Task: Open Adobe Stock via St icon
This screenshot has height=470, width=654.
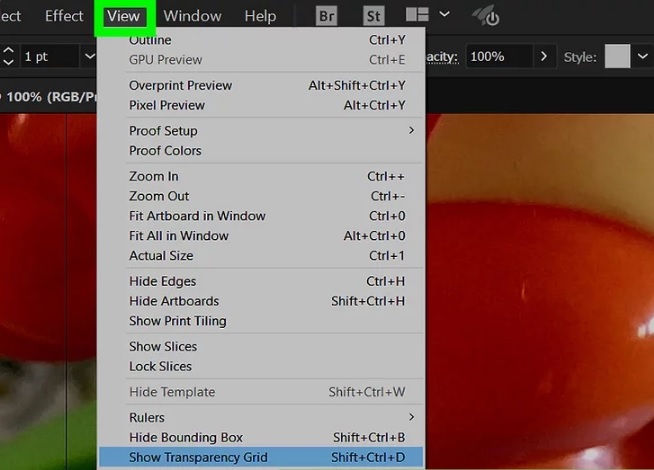Action: [373, 16]
